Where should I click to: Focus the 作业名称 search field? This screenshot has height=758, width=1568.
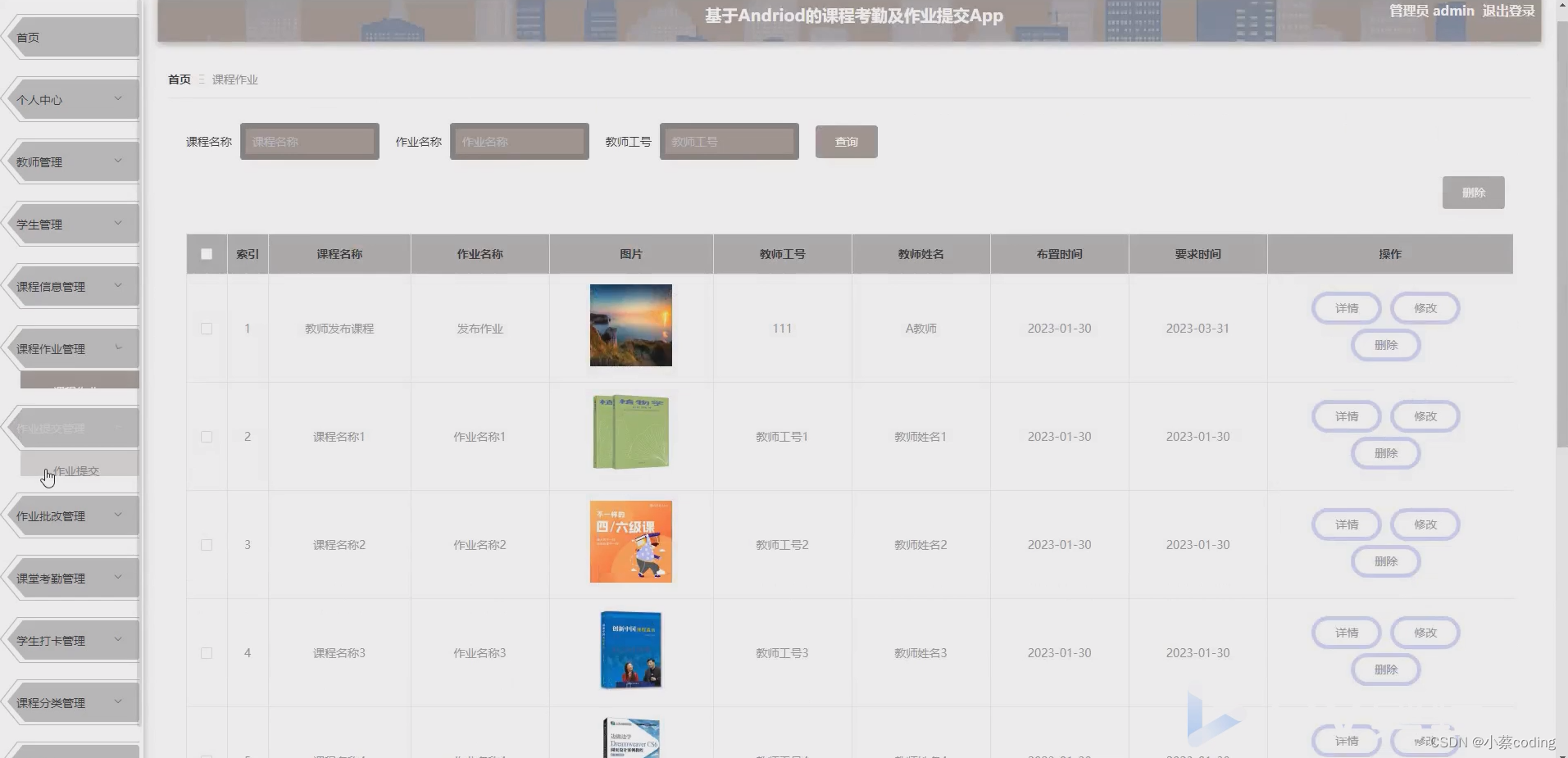(x=520, y=142)
